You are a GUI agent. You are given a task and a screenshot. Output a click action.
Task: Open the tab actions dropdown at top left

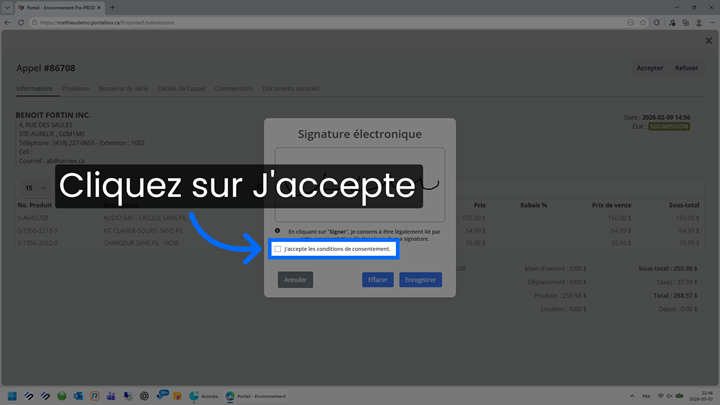click(7, 8)
